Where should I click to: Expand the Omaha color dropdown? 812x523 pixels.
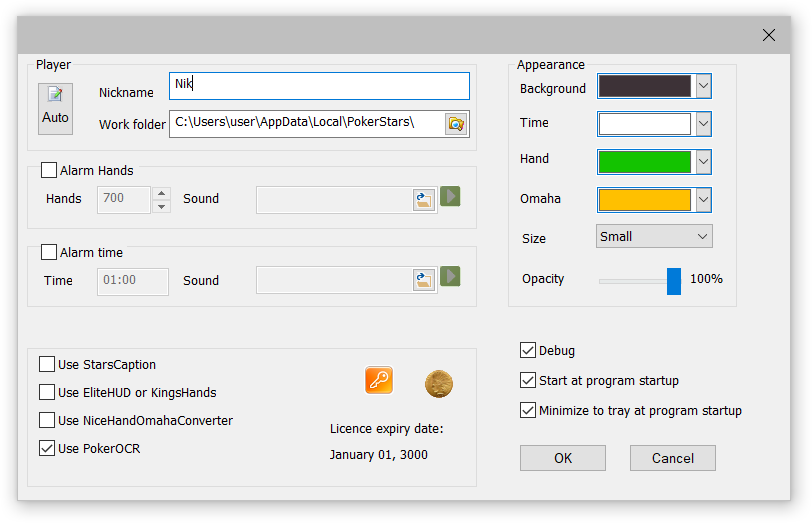[703, 200]
